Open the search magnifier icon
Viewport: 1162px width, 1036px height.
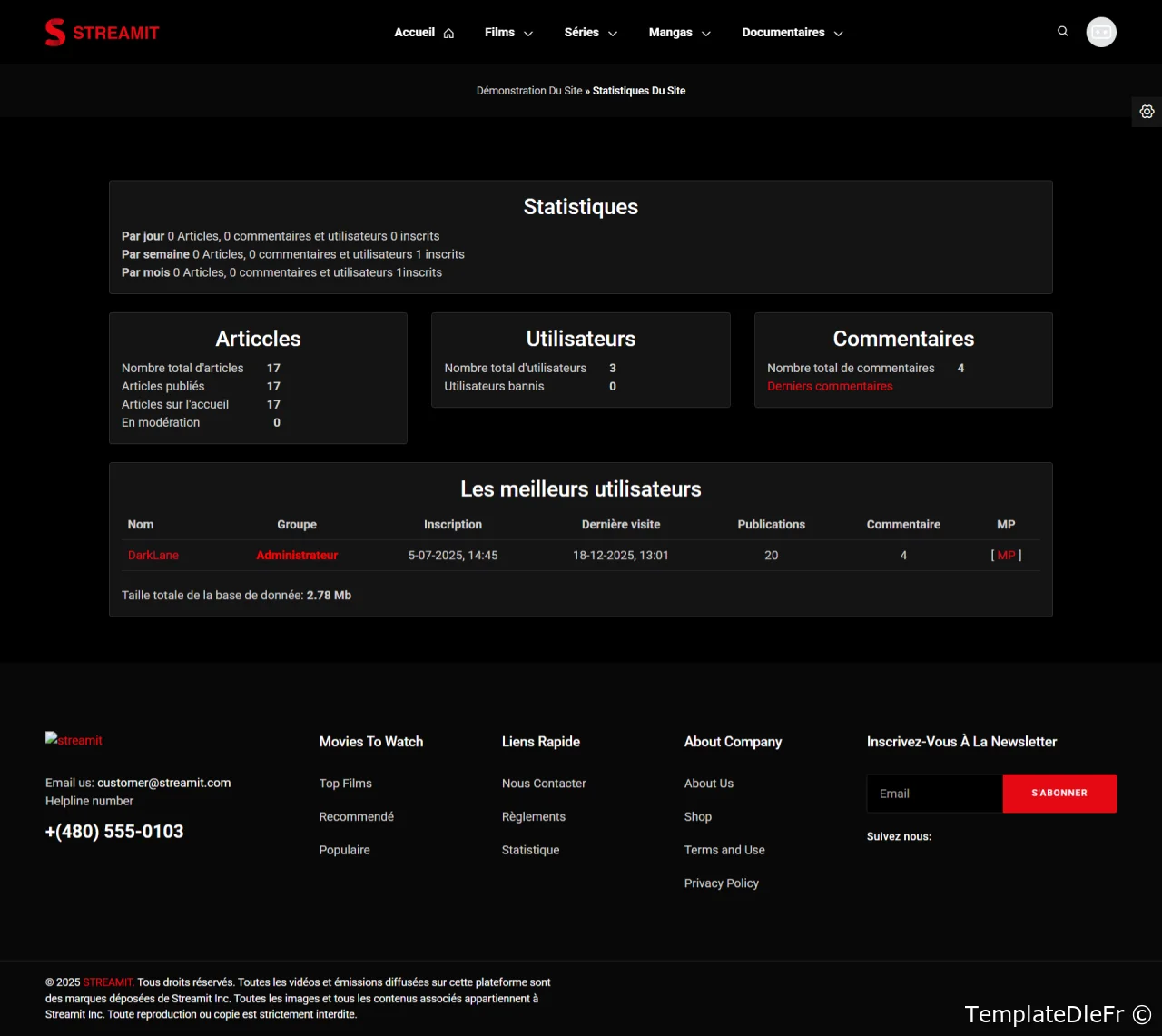1063,32
